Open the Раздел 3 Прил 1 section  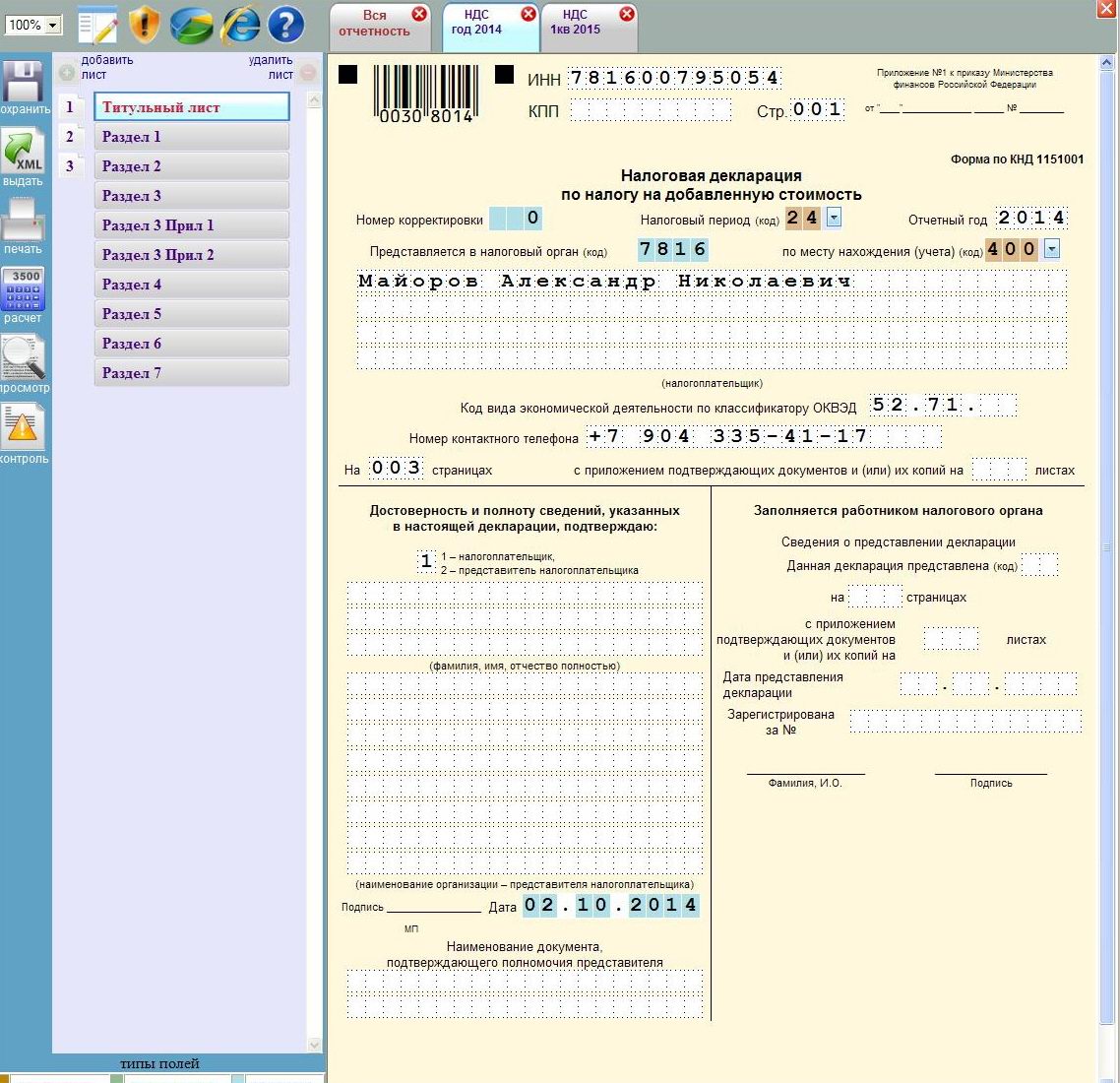pos(191,225)
